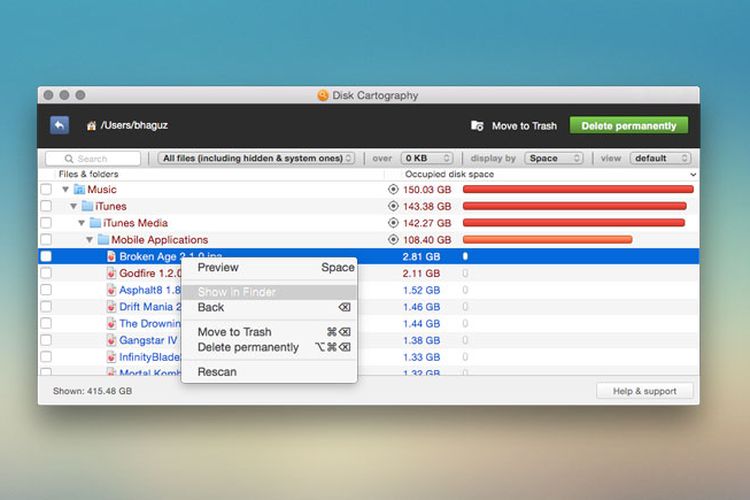This screenshot has width=750, height=500.
Task: Collapse the Music folder triangle
Action: click(66, 189)
